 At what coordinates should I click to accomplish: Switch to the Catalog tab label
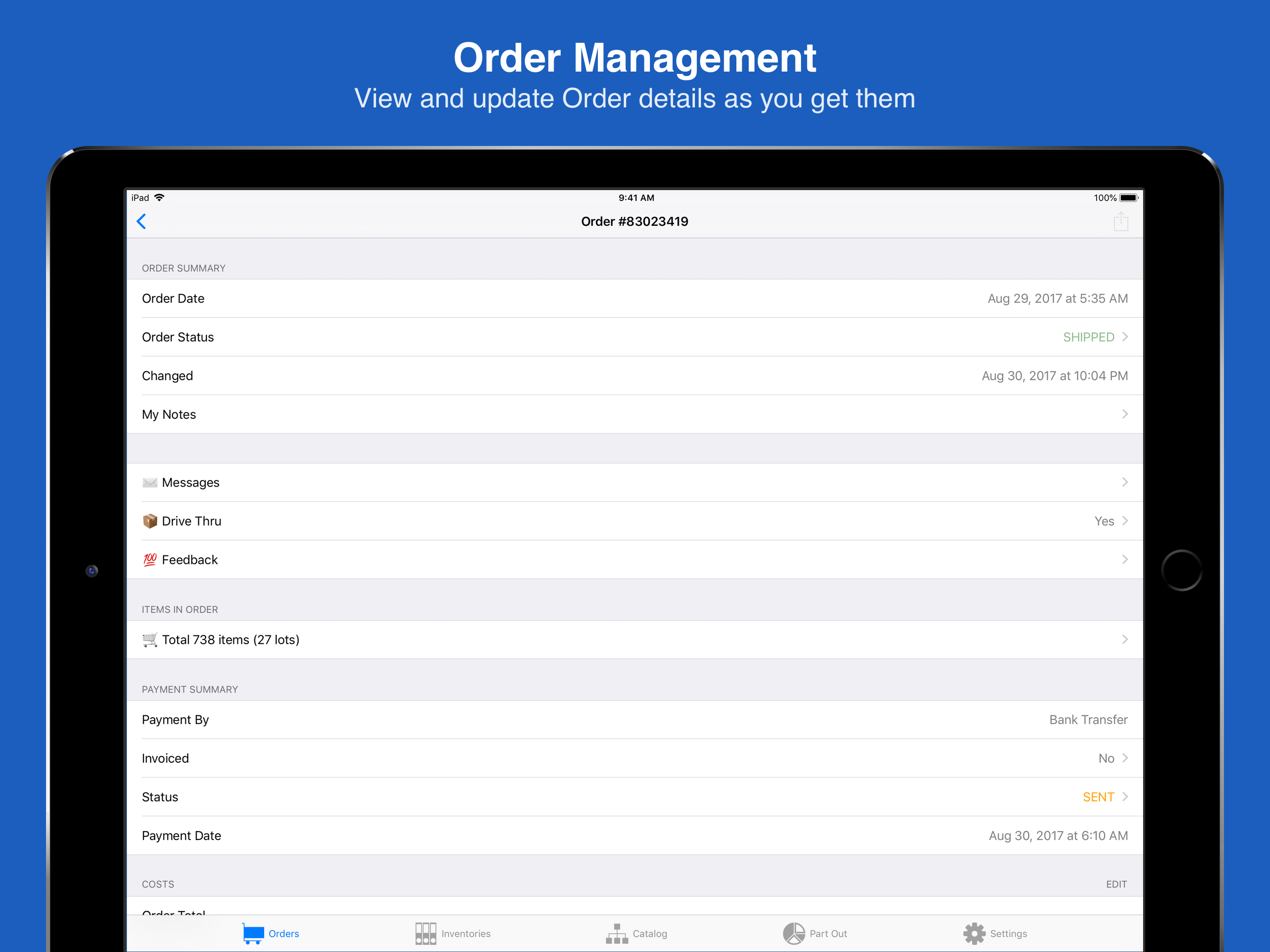[x=649, y=933]
